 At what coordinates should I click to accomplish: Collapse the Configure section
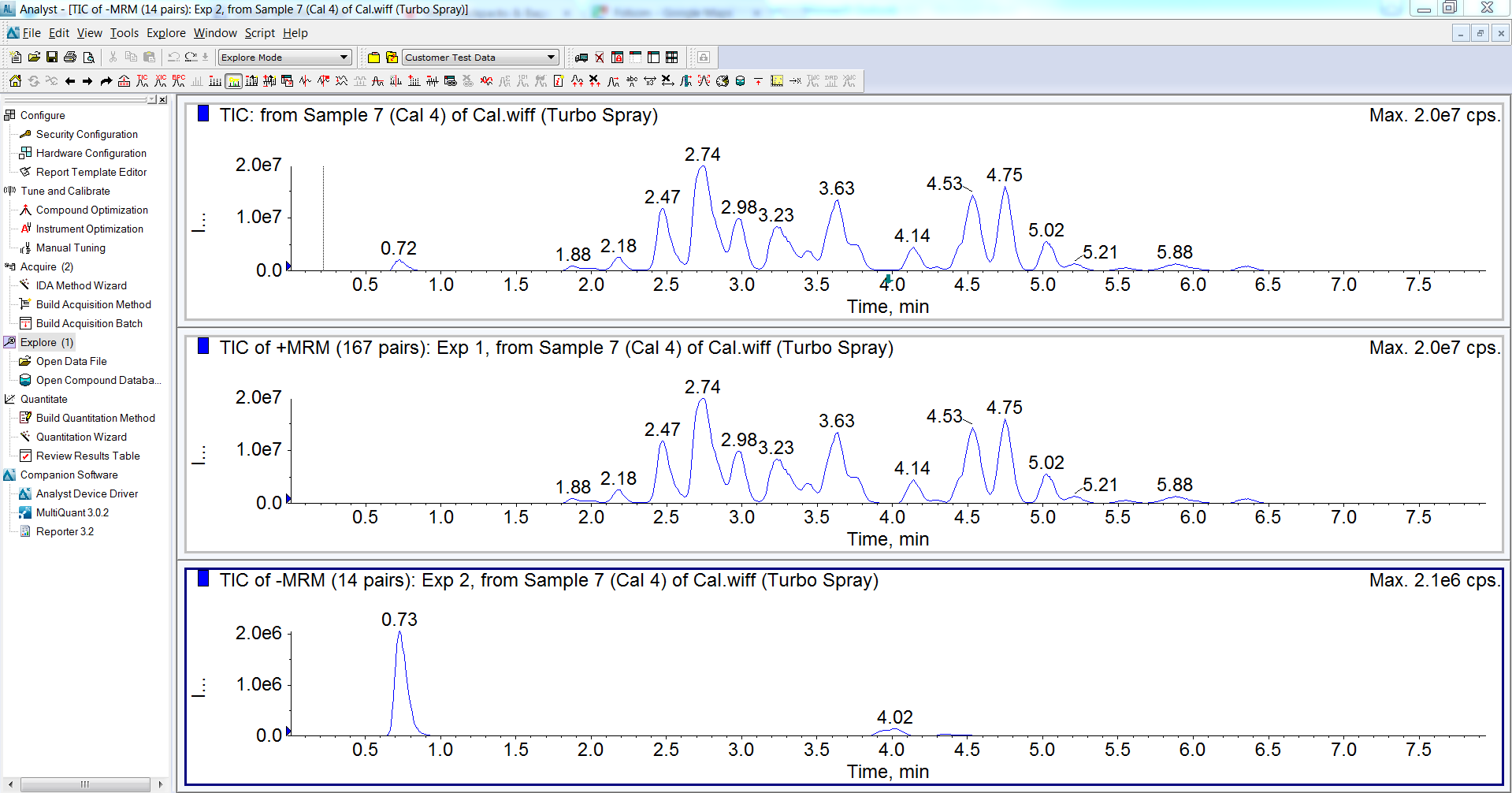click(9, 115)
